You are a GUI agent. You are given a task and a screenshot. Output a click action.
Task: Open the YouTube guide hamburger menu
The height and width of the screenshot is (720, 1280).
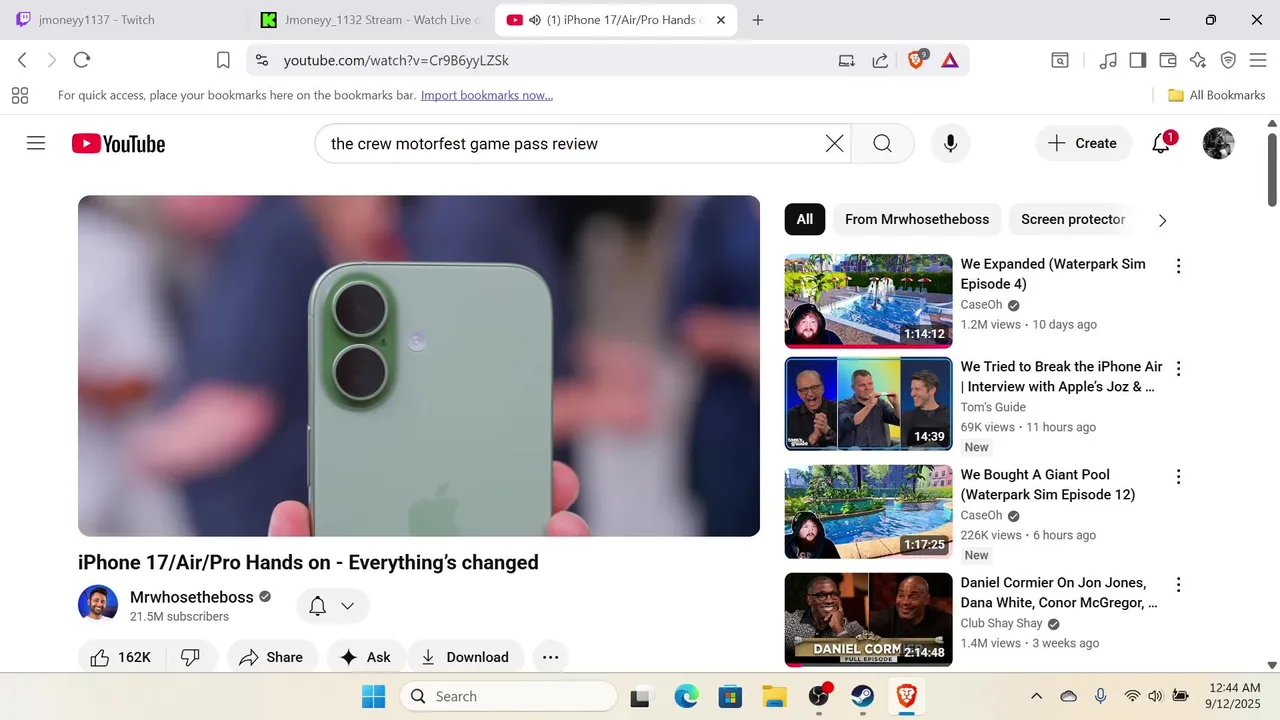(x=36, y=143)
